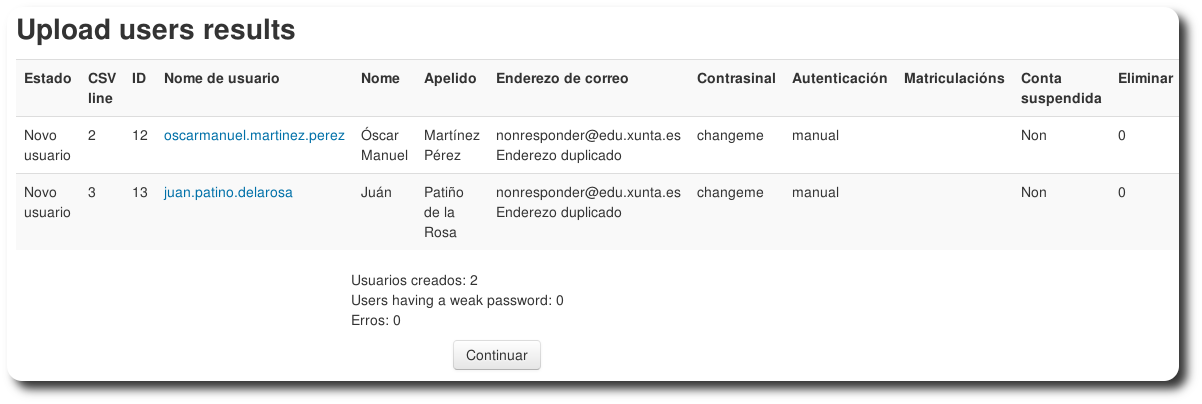
Task: Click the Continuar button
Action: click(x=496, y=355)
